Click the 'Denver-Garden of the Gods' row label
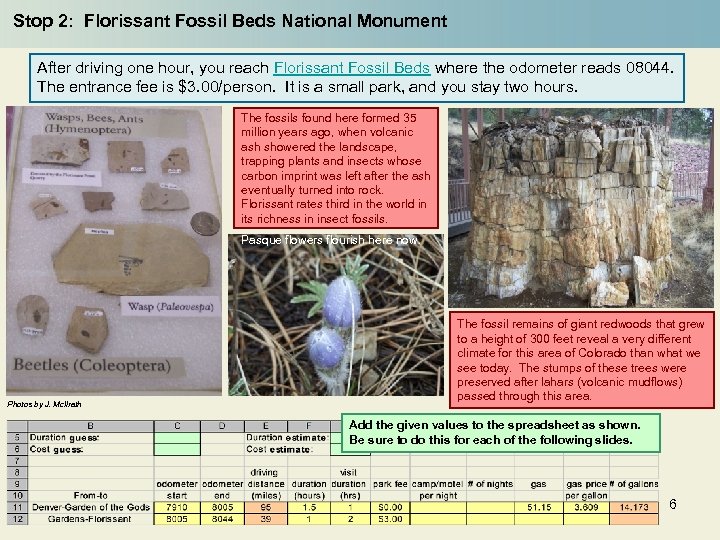 [x=90, y=507]
